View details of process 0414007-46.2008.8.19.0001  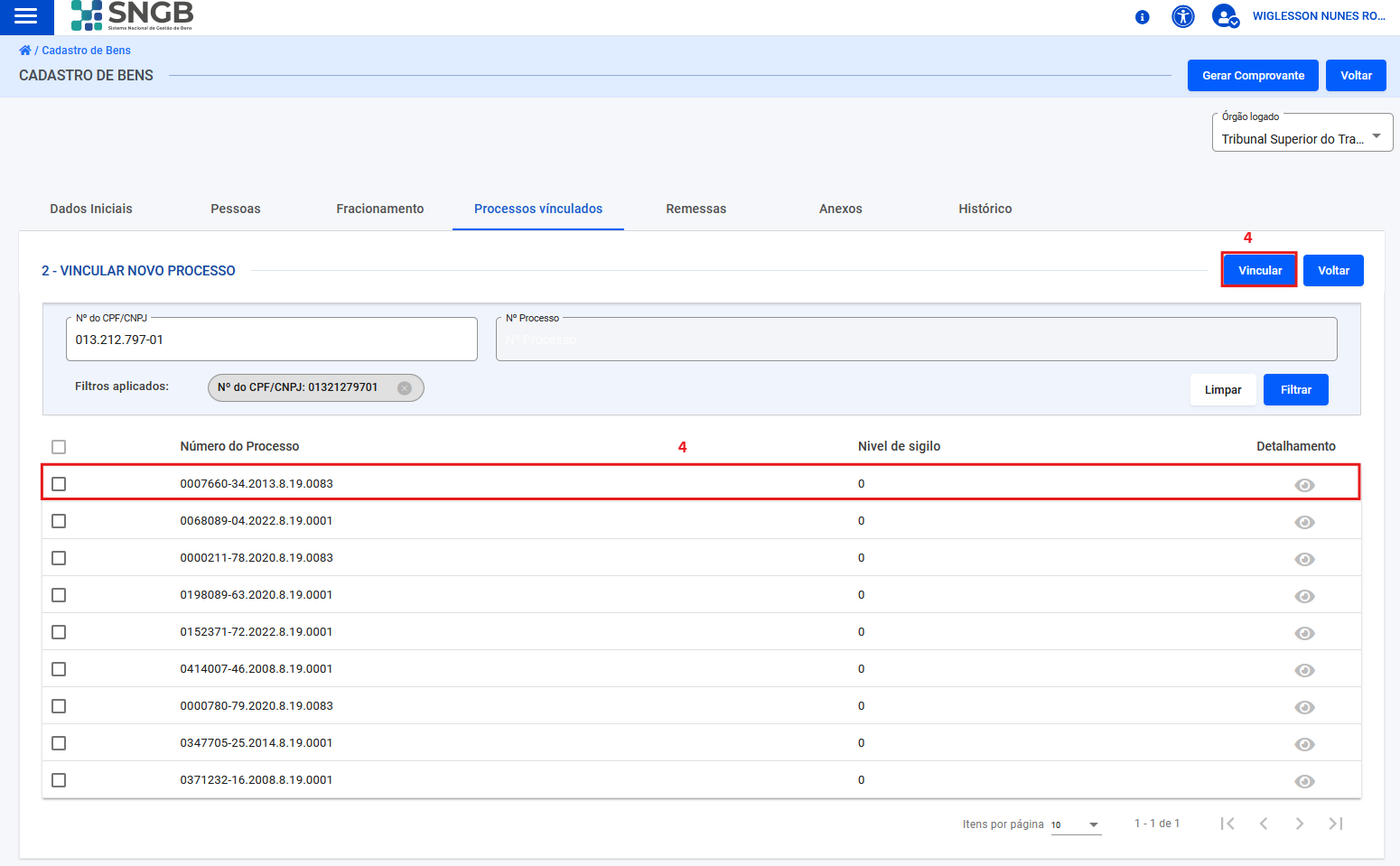pos(1304,671)
